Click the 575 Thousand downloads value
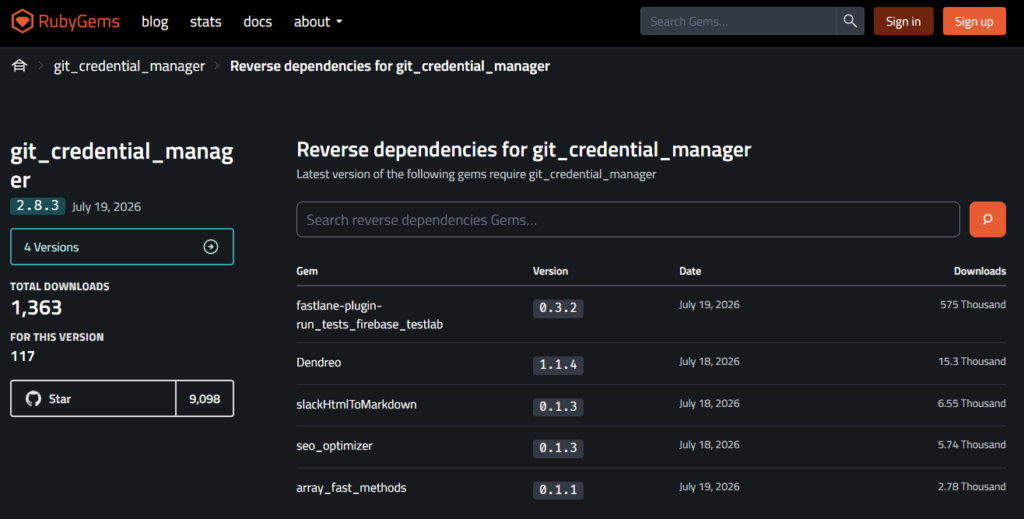 pyautogui.click(x=972, y=305)
